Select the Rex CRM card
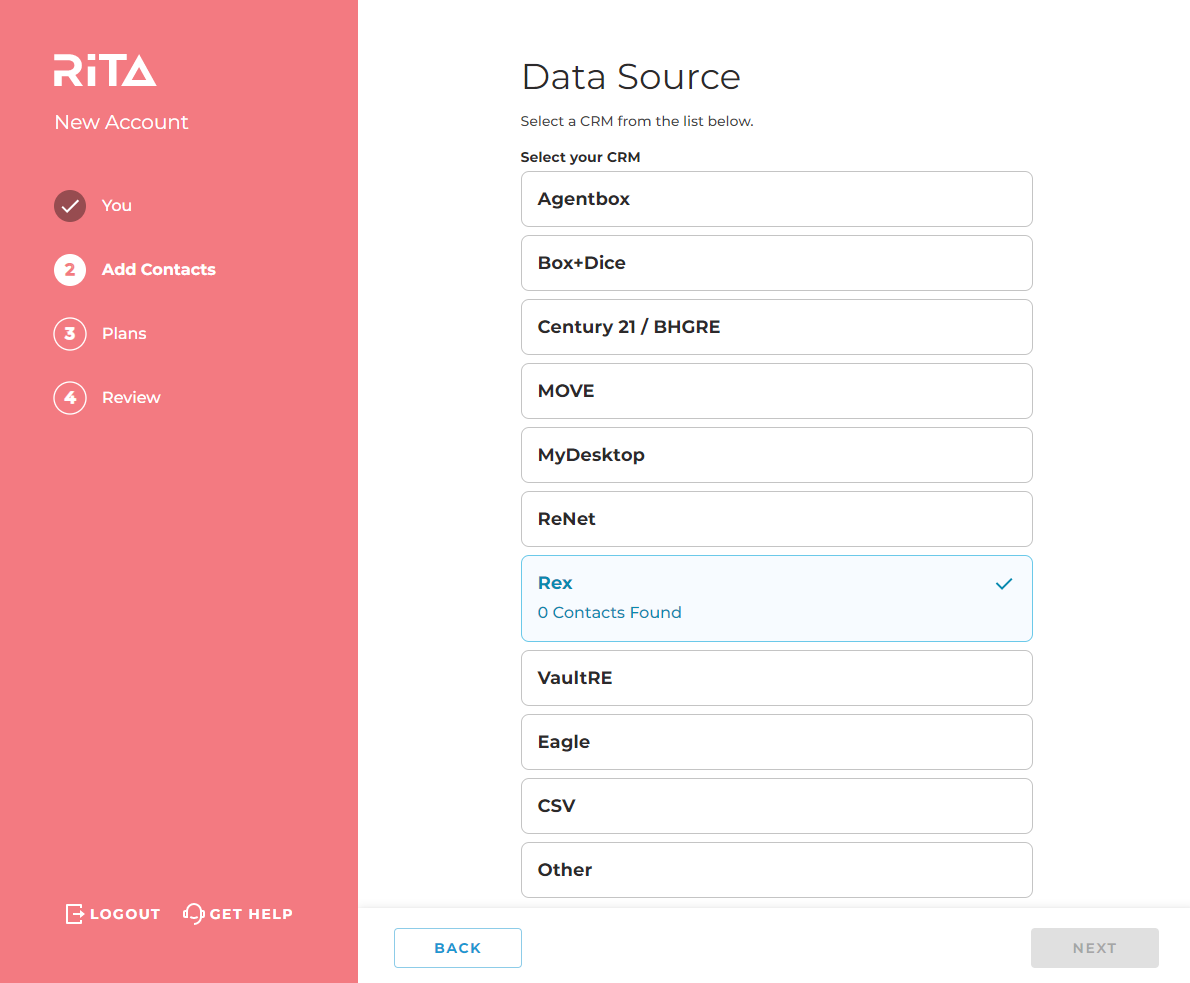 [776, 598]
